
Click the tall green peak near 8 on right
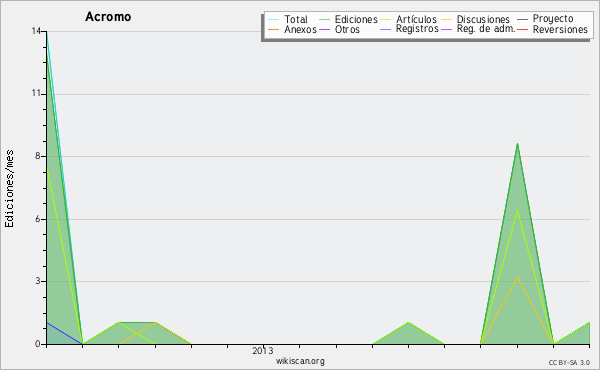tap(517, 144)
